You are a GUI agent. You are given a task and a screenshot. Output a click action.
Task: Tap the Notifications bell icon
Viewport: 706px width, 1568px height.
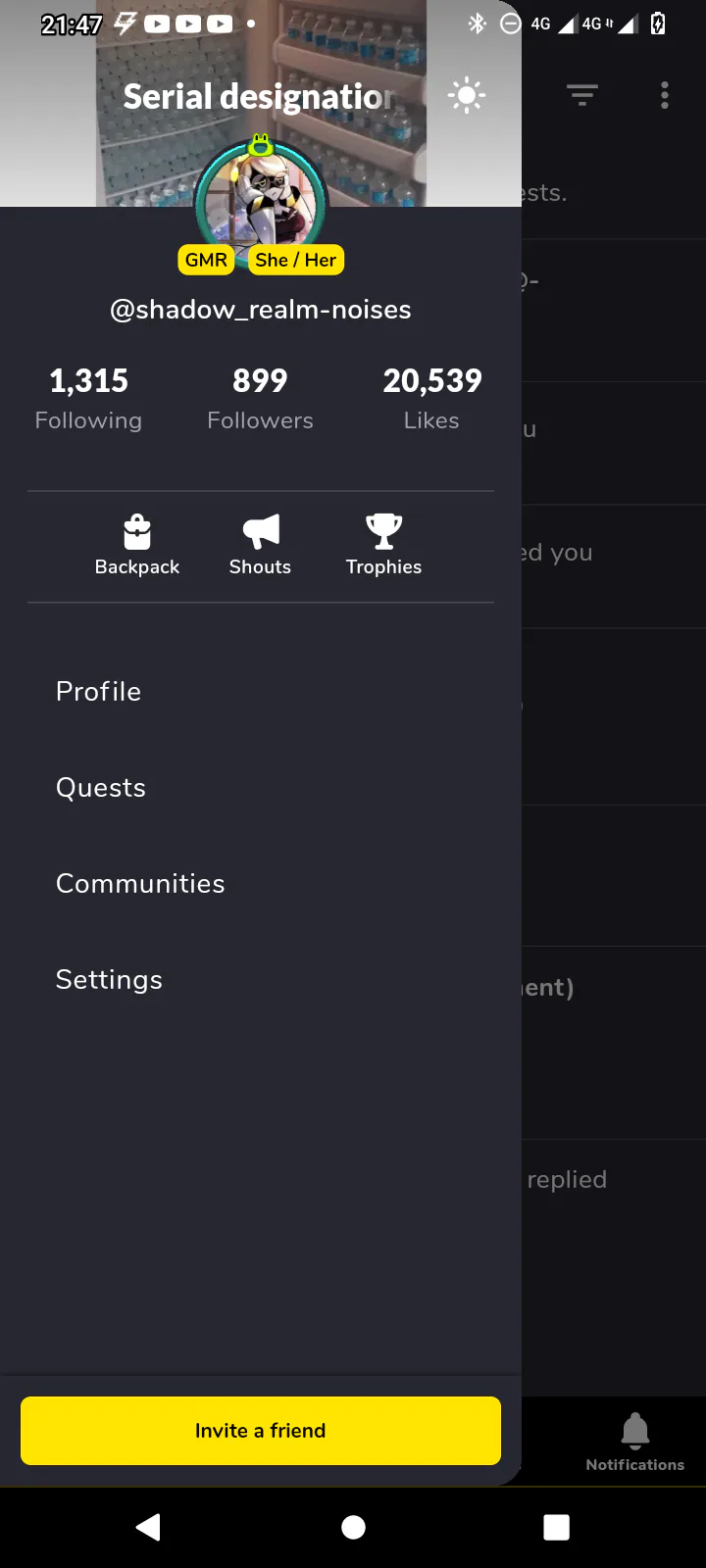click(635, 1431)
